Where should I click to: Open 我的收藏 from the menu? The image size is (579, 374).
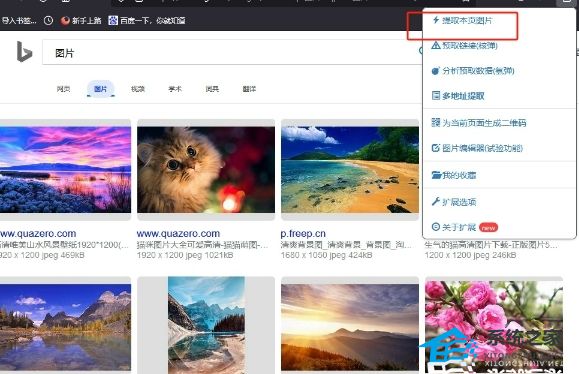(459, 175)
